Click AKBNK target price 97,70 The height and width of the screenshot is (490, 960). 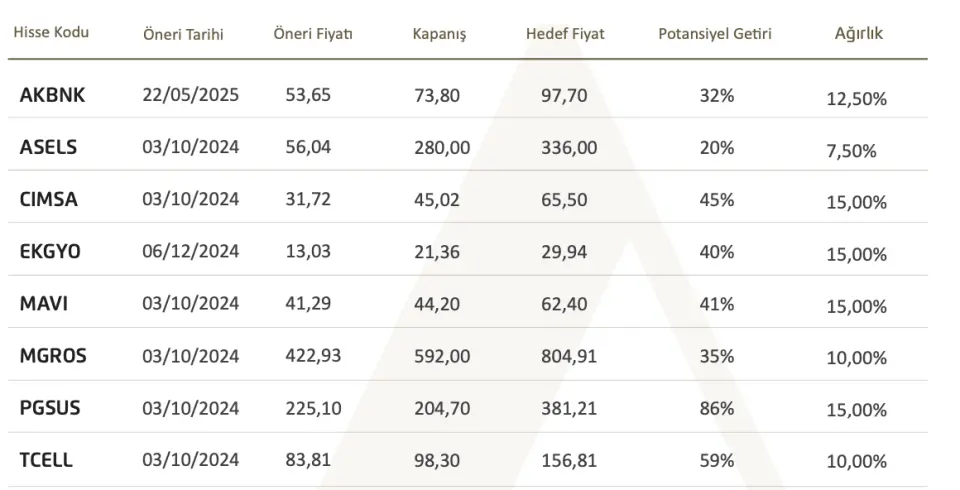pos(562,95)
